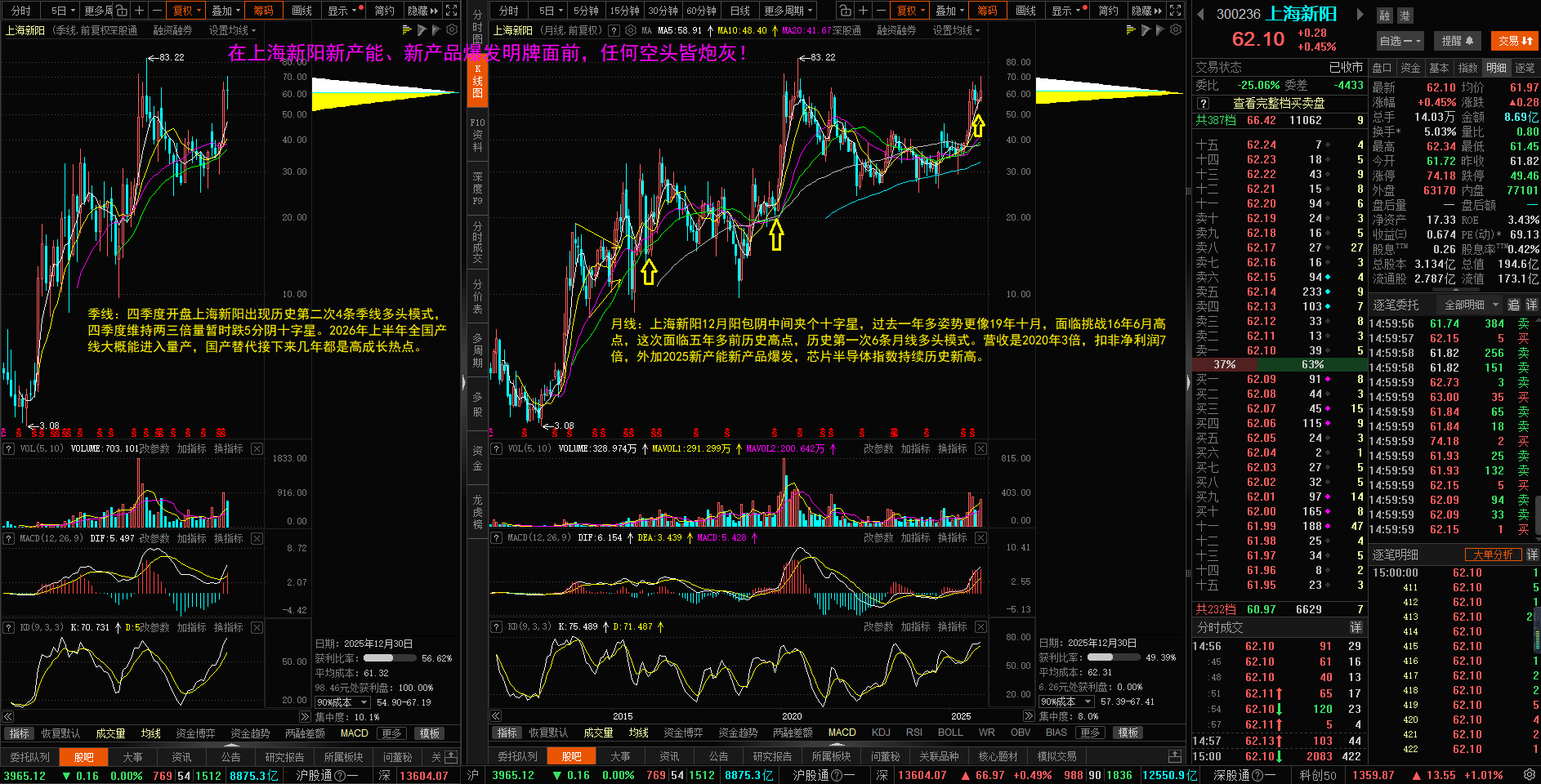Toggle 筹码 chip distribution on right chart
Viewport: 1541px width, 784px height.
[987, 11]
